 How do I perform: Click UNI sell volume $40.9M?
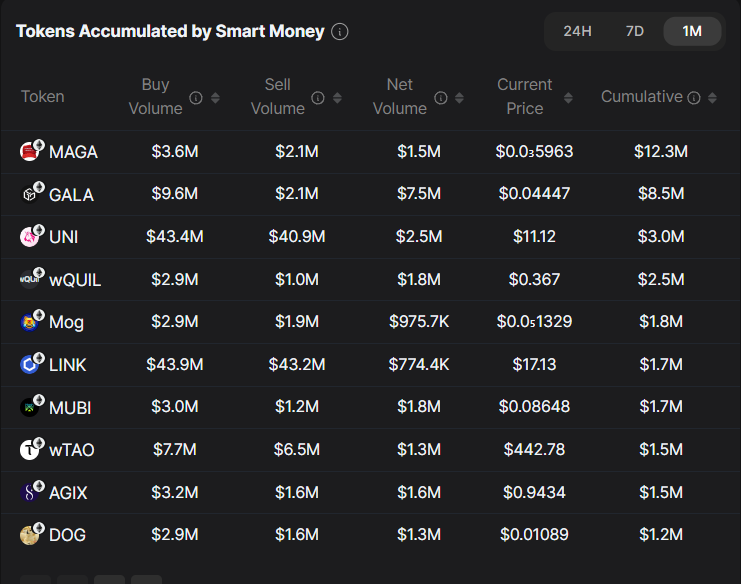(297, 236)
